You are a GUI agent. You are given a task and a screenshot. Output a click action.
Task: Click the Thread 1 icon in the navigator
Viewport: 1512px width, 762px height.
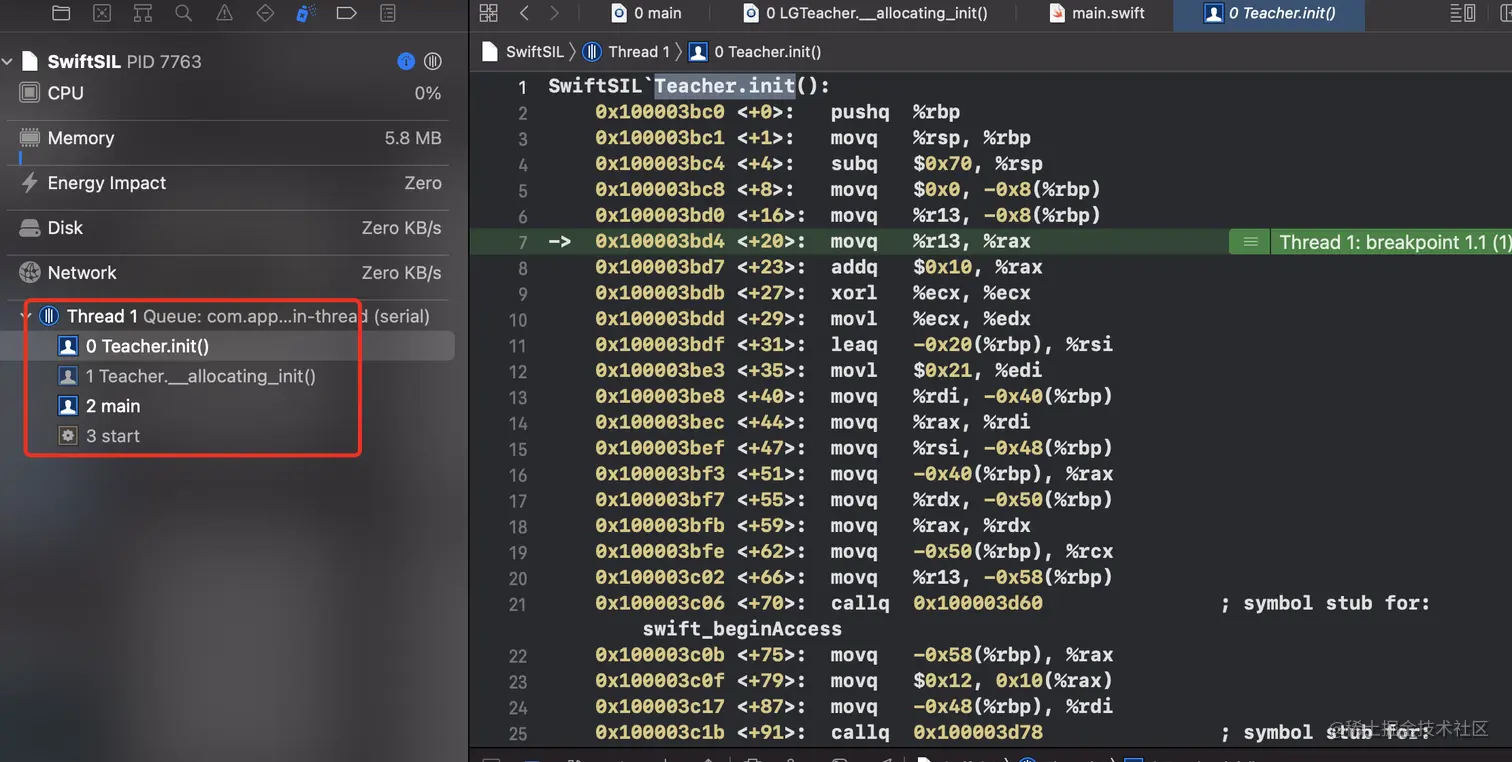49,316
